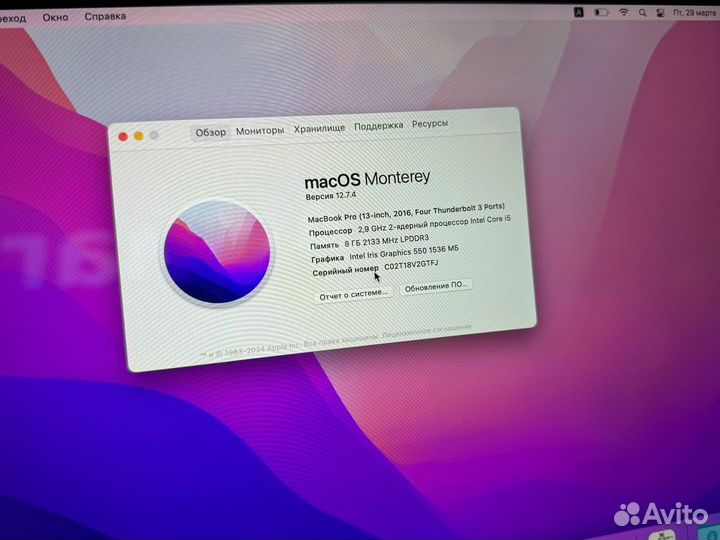Click the battery status icon
The image size is (720, 540).
601,13
